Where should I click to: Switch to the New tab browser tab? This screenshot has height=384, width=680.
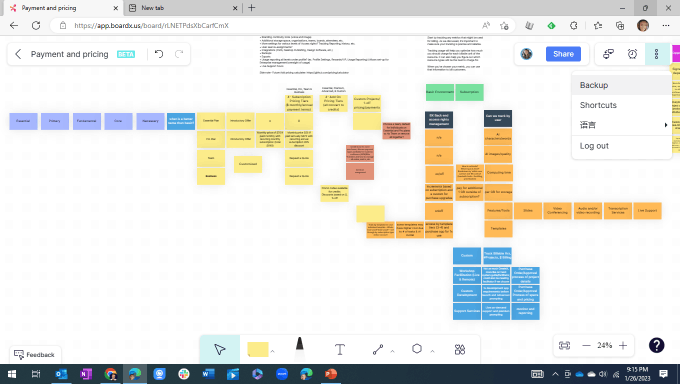(x=182, y=8)
